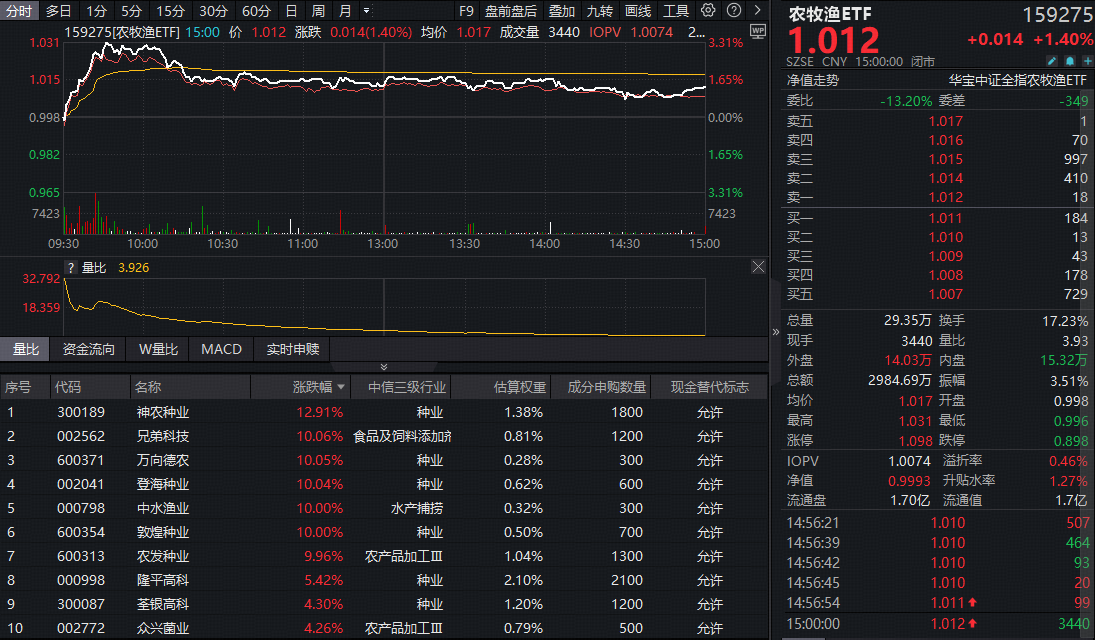Screen dimensions: 1095x640
Task: Close the 量比 indicator sub-chart
Action: tap(758, 267)
